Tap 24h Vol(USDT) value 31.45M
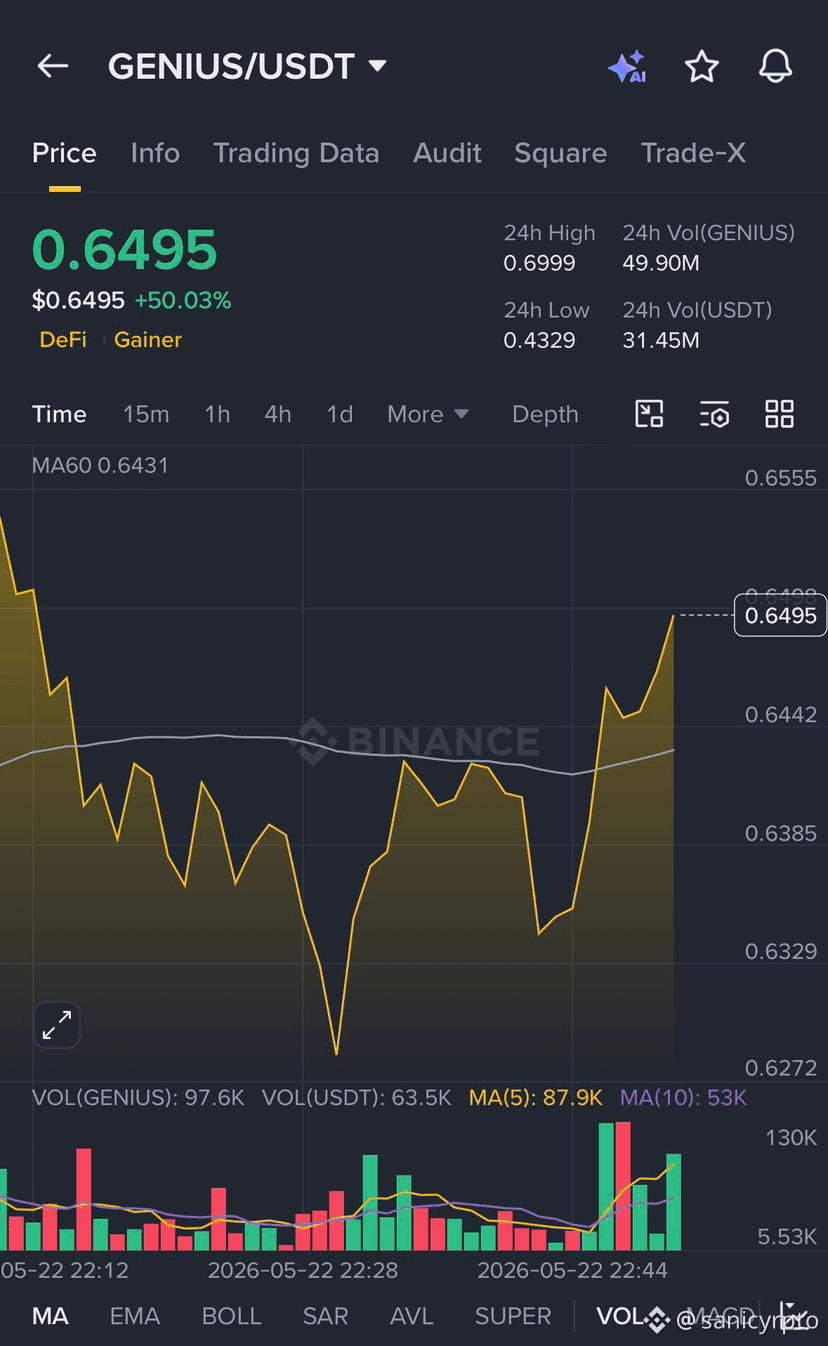The width and height of the screenshot is (828, 1346). [x=661, y=341]
